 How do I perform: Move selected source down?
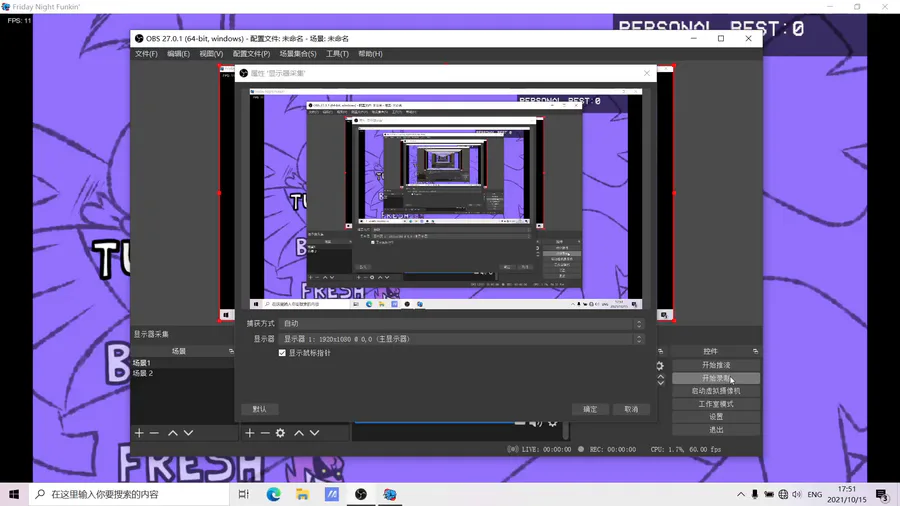tap(315, 433)
